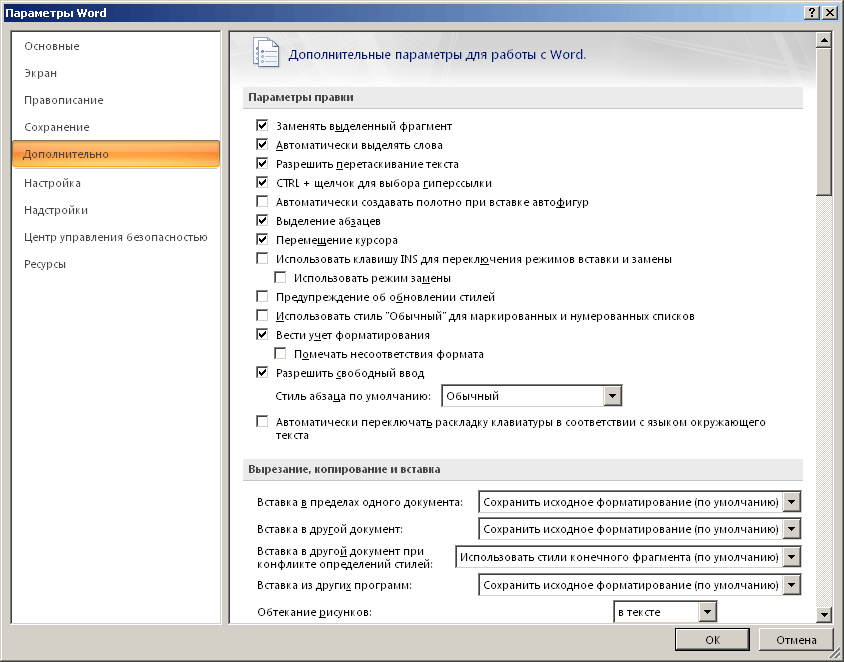The height and width of the screenshot is (662, 844).
Task: Click the vertical scrollbar thumb
Action: [824, 122]
